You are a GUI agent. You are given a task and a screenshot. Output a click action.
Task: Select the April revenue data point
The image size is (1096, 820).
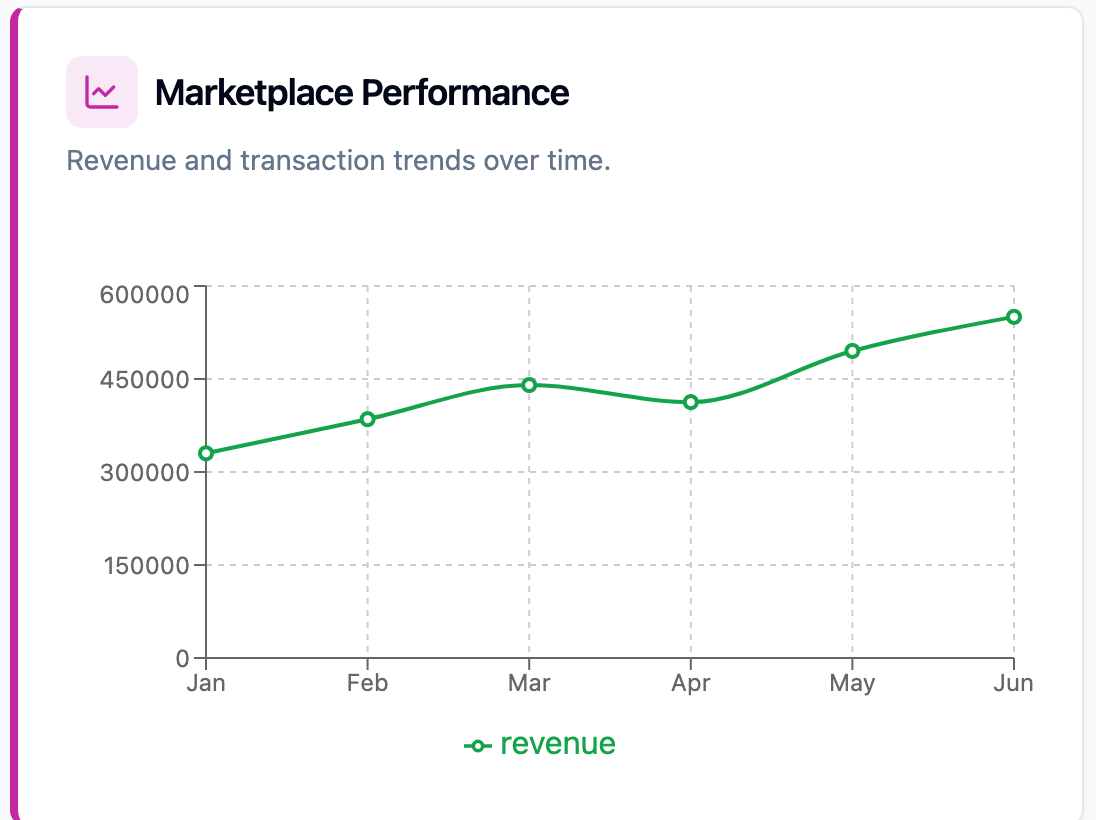[x=691, y=402]
